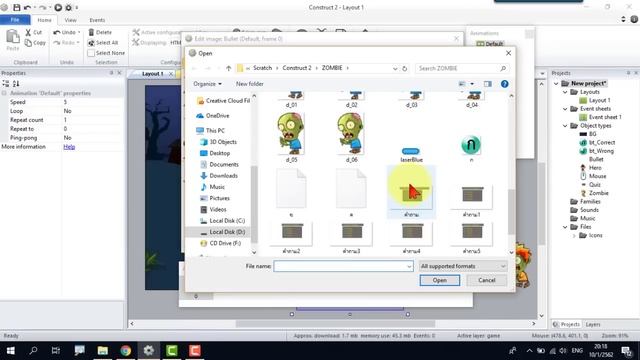This screenshot has height=360, width=640.
Task: Switch to the Events ribbon tab
Action: pyautogui.click(x=97, y=20)
